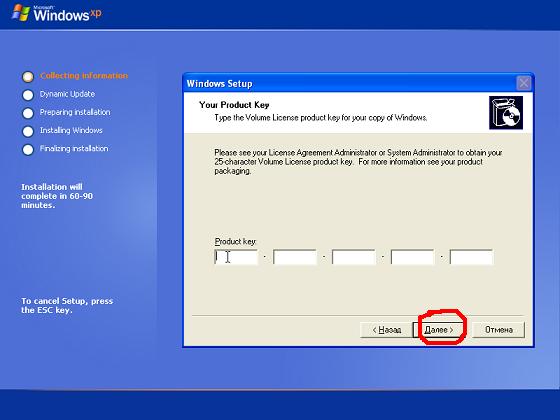Click the Dynamic Update step bullet
The image size is (560, 420).
click(x=28, y=95)
